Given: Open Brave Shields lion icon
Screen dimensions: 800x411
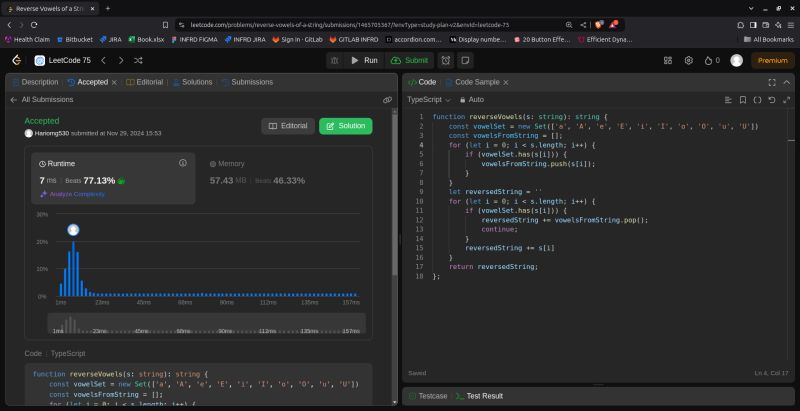Looking at the screenshot, I should [599, 24].
